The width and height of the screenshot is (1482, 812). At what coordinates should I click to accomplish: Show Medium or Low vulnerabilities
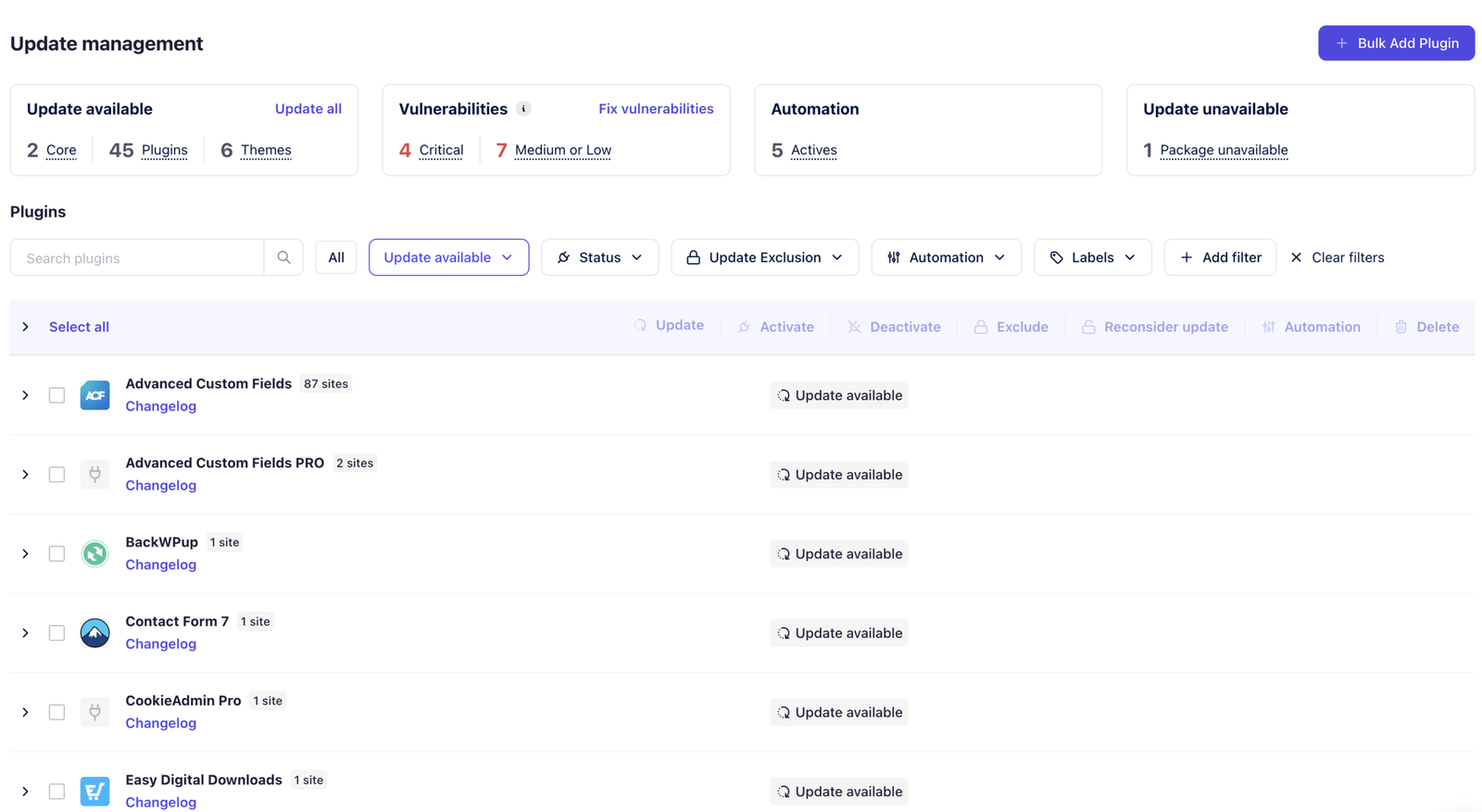click(x=563, y=150)
